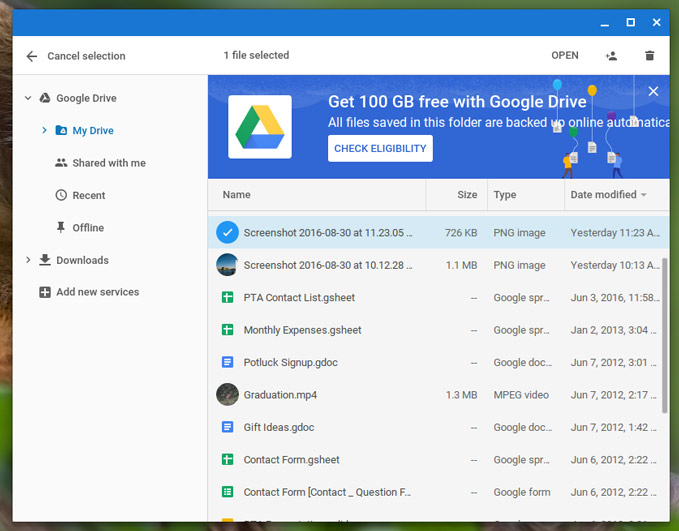679x531 pixels.
Task: Select the Monthly Expenses.gsheet file name
Action: pyautogui.click(x=302, y=330)
